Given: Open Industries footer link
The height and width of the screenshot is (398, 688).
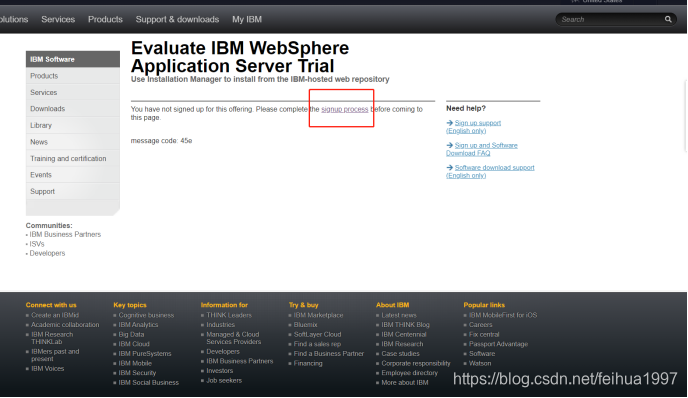Looking at the screenshot, I should click(x=220, y=325).
